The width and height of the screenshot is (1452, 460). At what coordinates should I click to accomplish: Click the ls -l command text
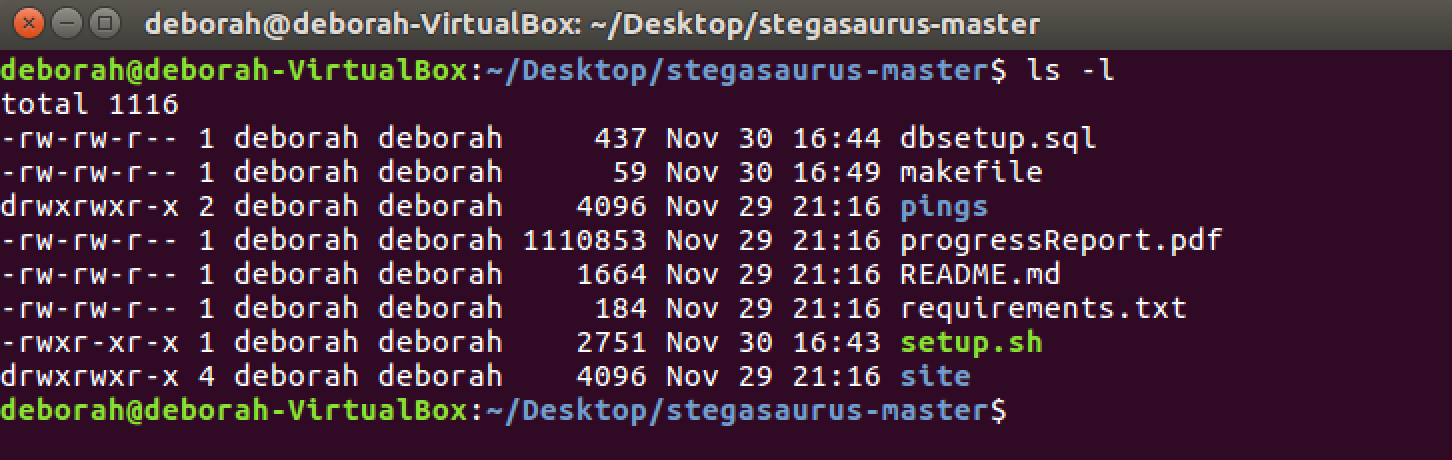(x=1070, y=71)
